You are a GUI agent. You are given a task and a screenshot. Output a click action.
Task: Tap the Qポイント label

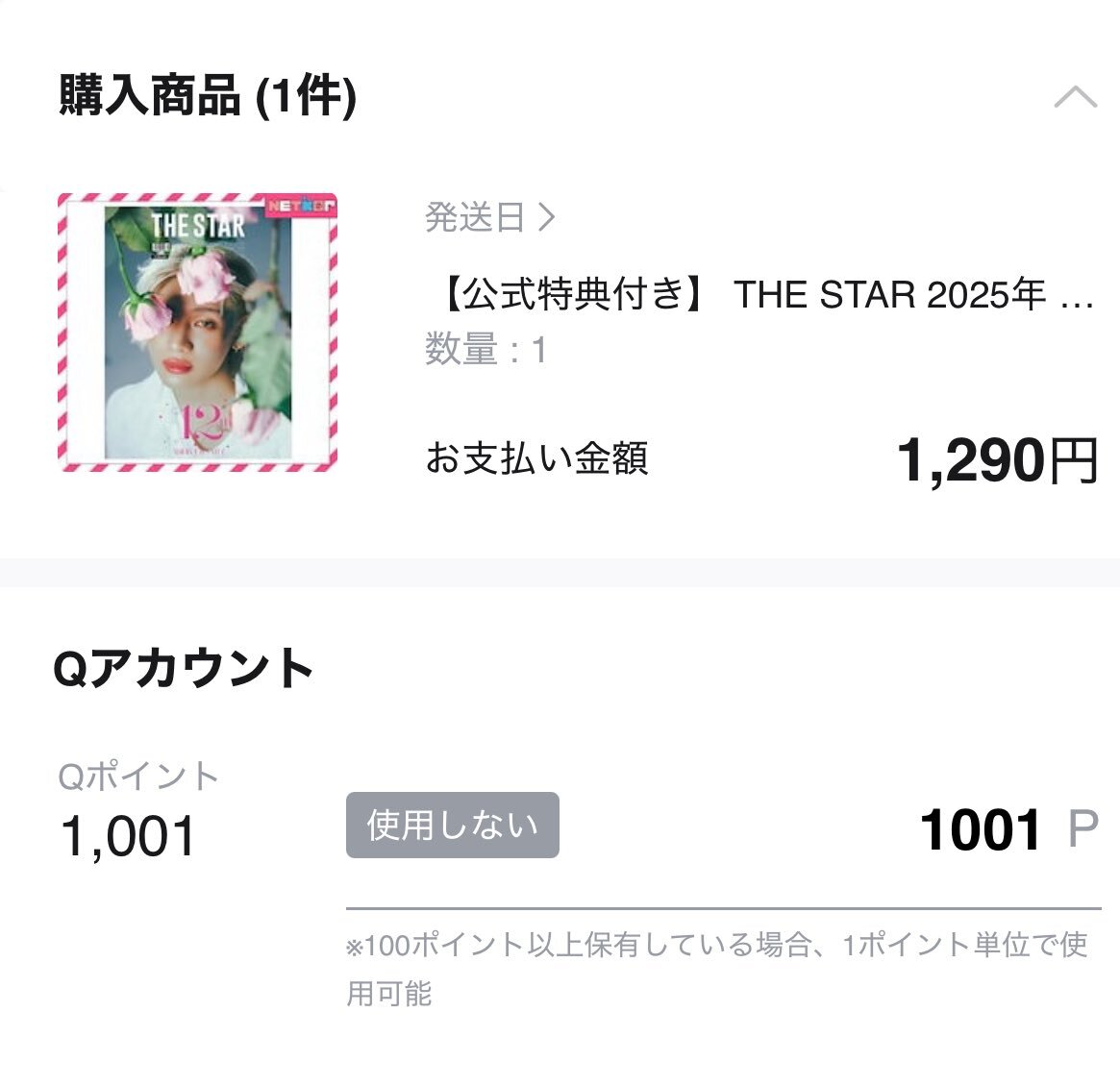coord(137,777)
